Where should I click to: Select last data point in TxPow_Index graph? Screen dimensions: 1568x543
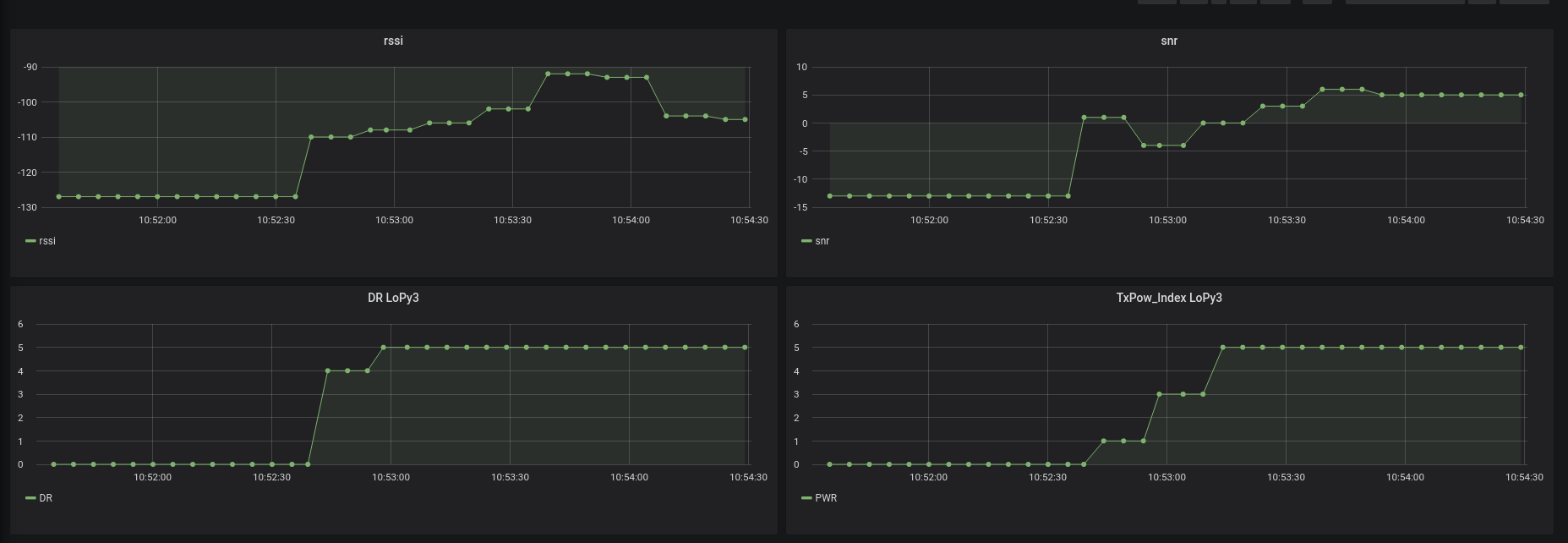1522,348
